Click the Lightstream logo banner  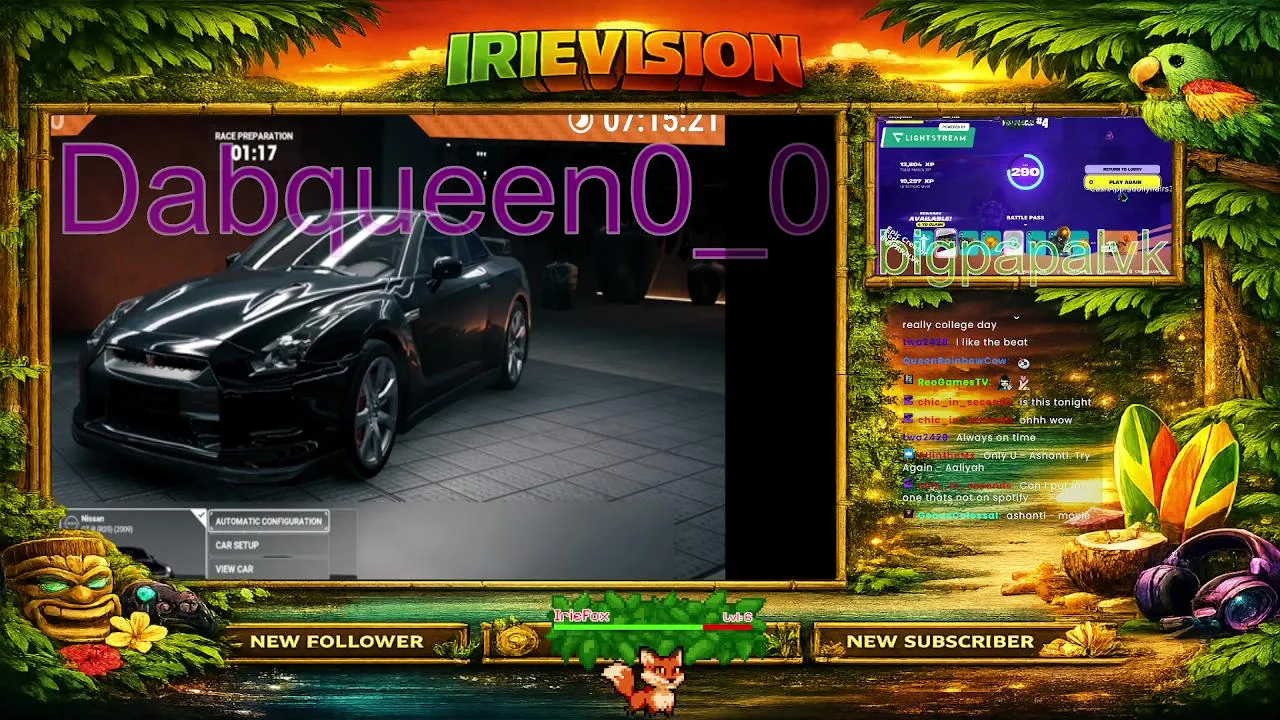point(929,138)
